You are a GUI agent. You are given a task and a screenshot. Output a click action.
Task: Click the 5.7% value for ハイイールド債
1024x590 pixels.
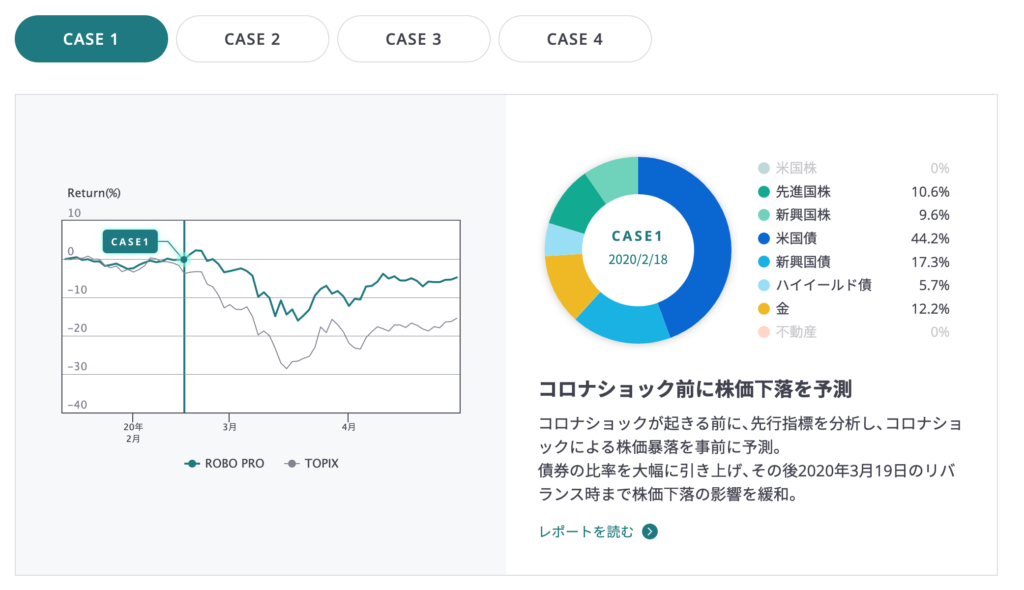coord(934,285)
